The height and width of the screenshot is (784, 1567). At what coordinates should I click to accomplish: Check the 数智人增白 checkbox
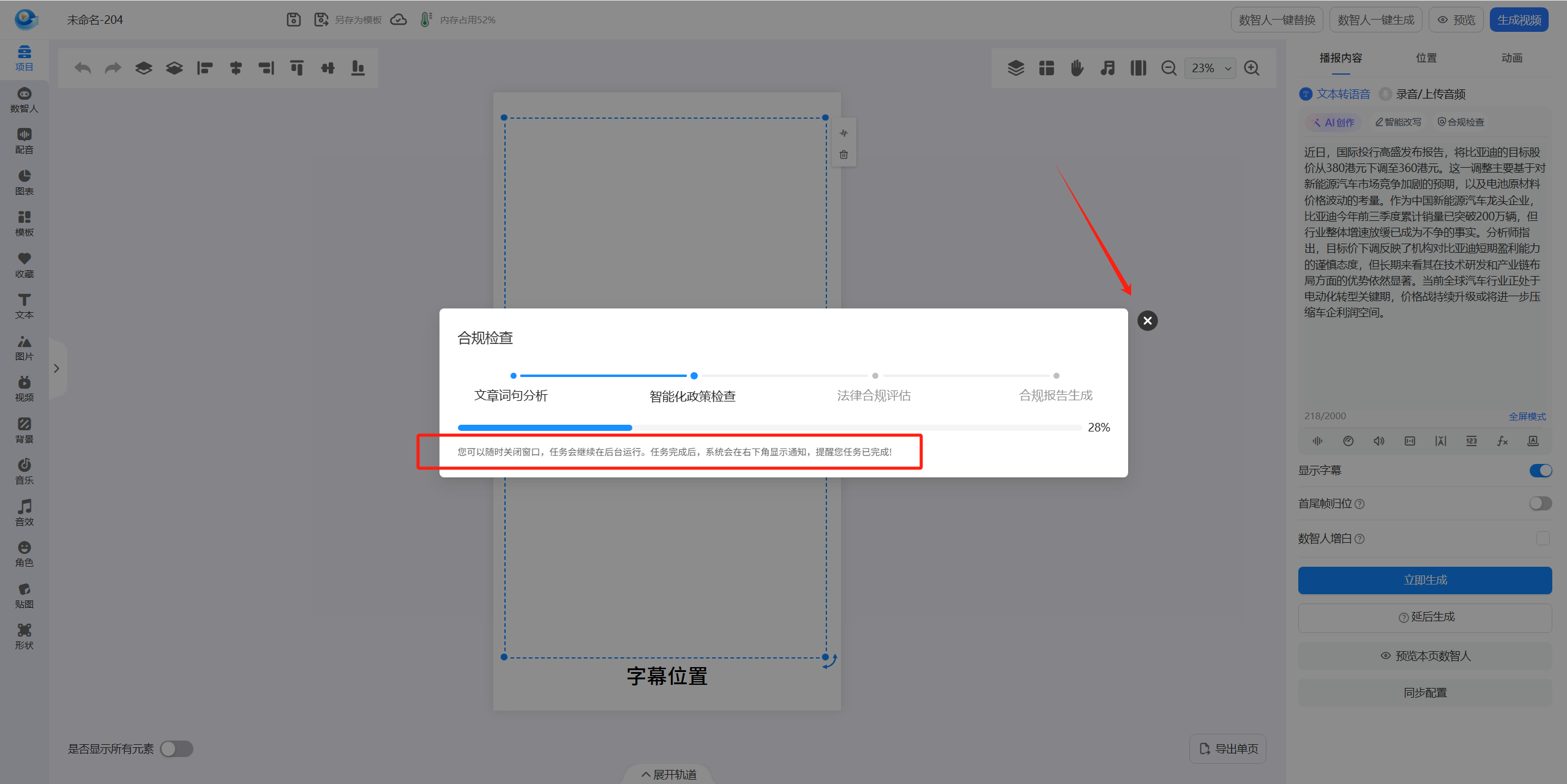coord(1543,539)
